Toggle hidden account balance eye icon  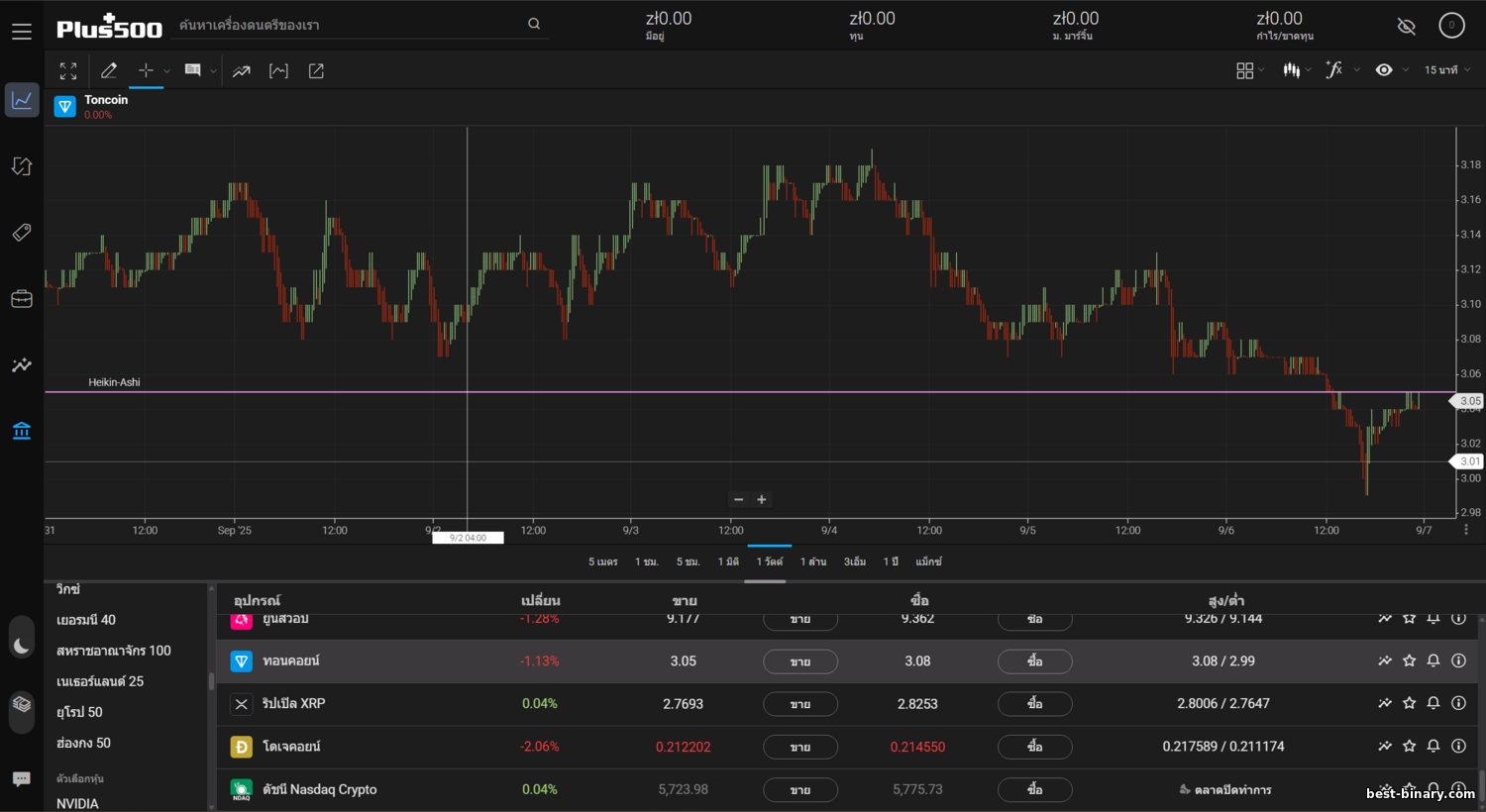(x=1406, y=26)
